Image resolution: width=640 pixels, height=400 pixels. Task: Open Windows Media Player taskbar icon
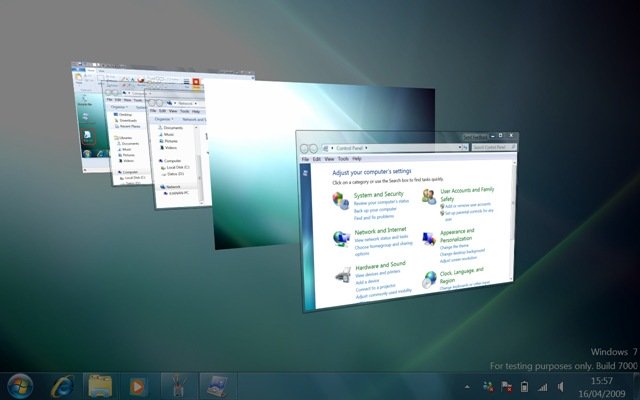tap(137, 387)
